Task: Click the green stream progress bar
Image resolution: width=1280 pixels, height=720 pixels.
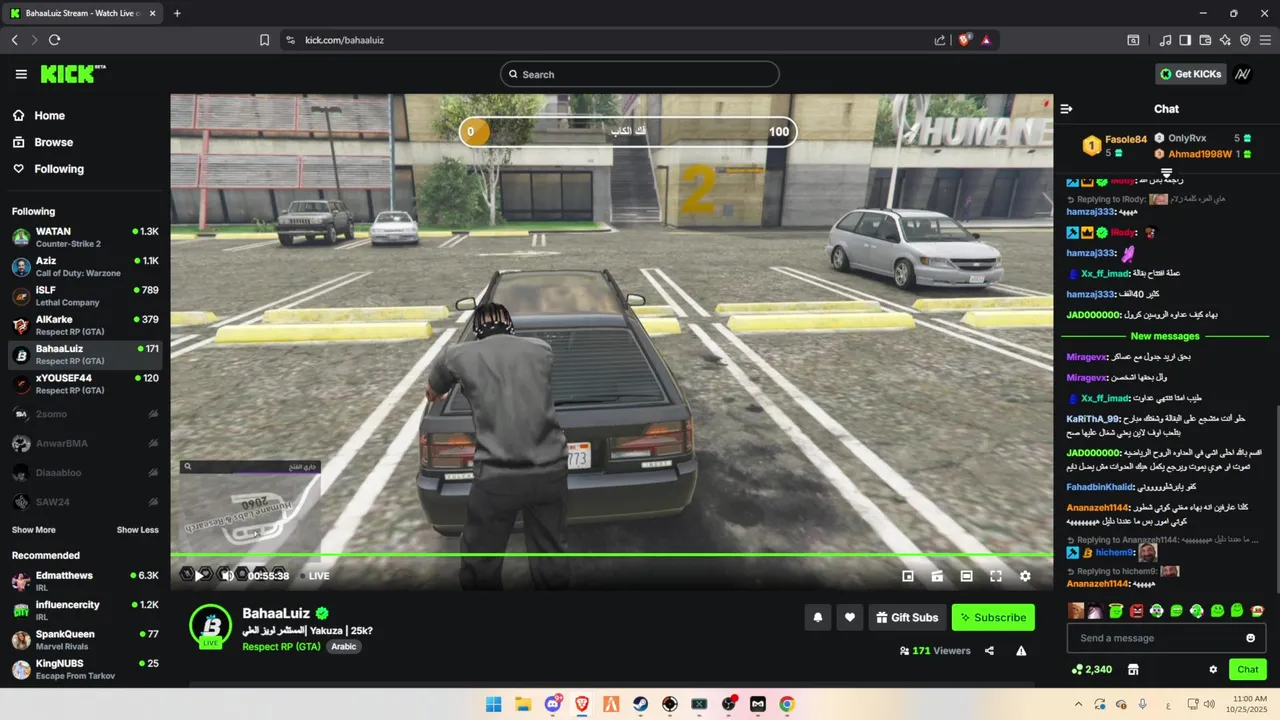Action: 611,555
